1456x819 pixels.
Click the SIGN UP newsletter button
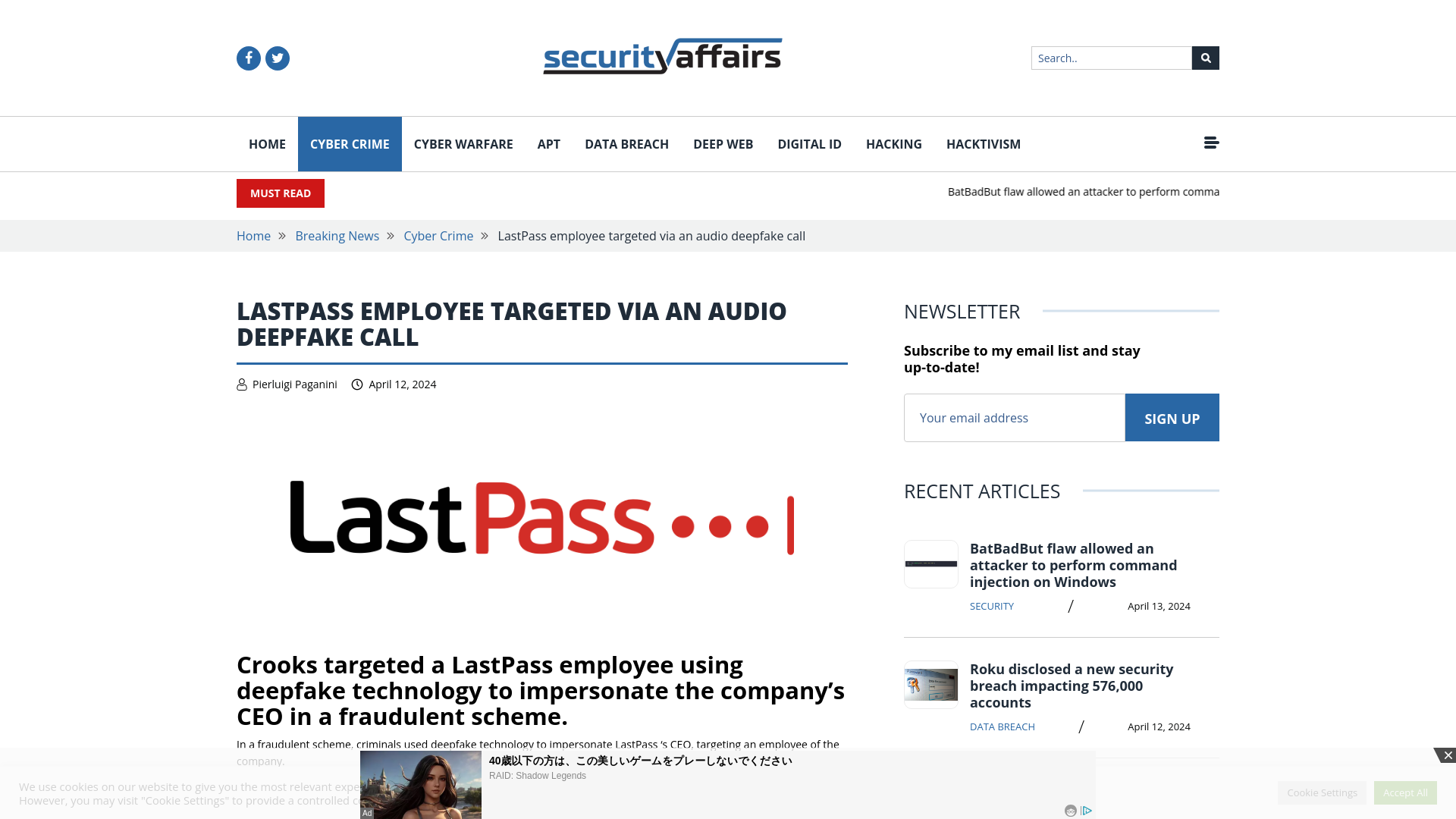pos(1172,417)
